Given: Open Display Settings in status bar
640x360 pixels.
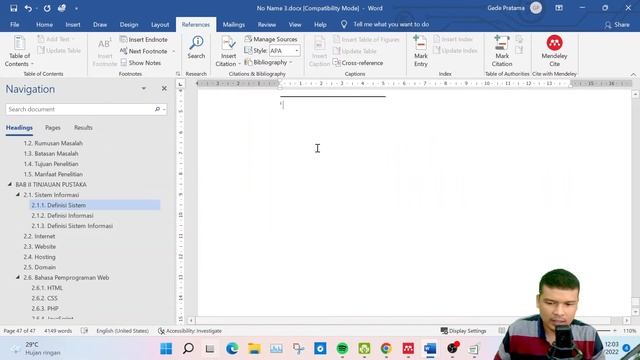Looking at the screenshot, I should 463,331.
